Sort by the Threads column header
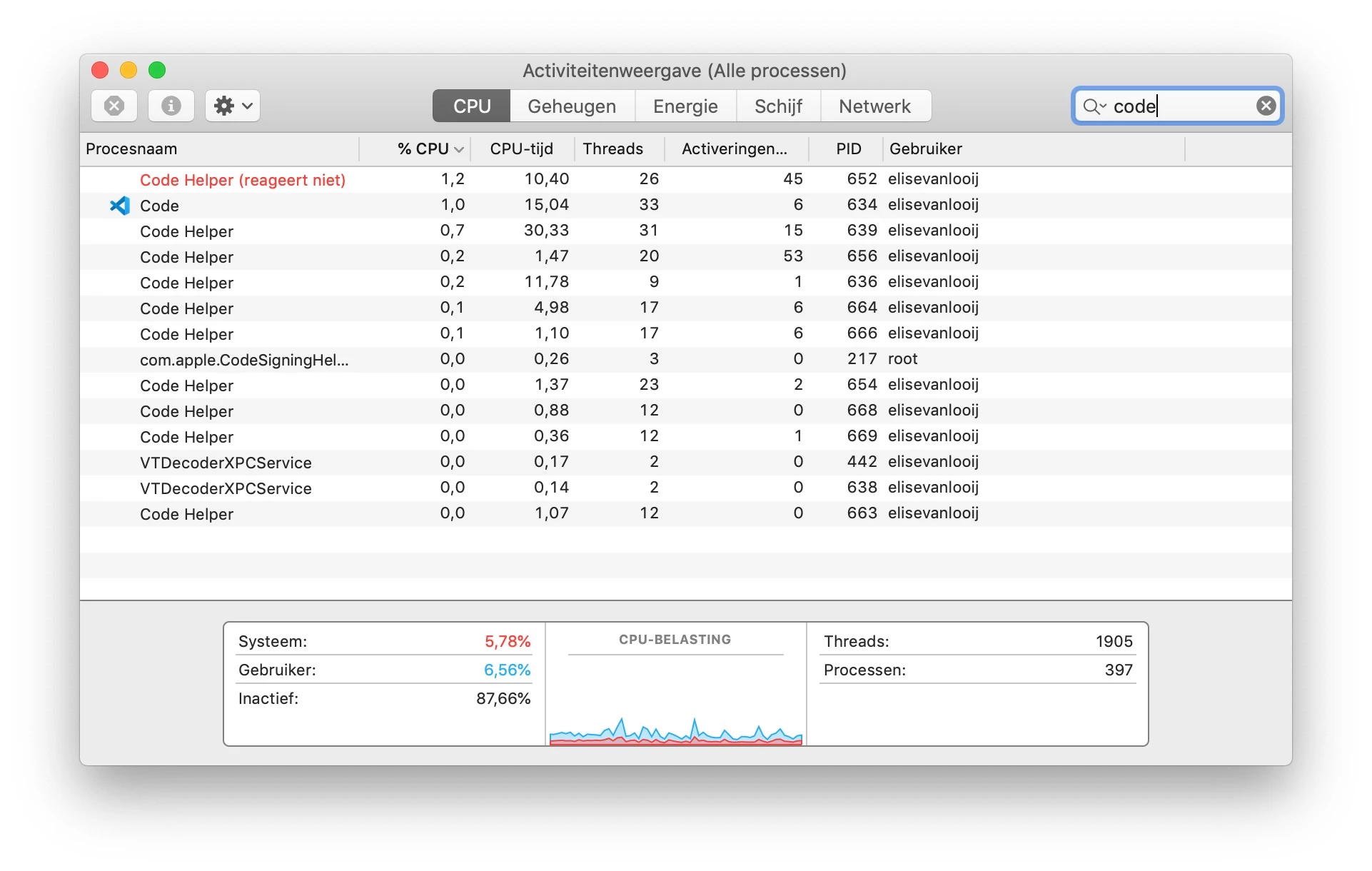This screenshot has width=1372, height=871. click(x=612, y=149)
